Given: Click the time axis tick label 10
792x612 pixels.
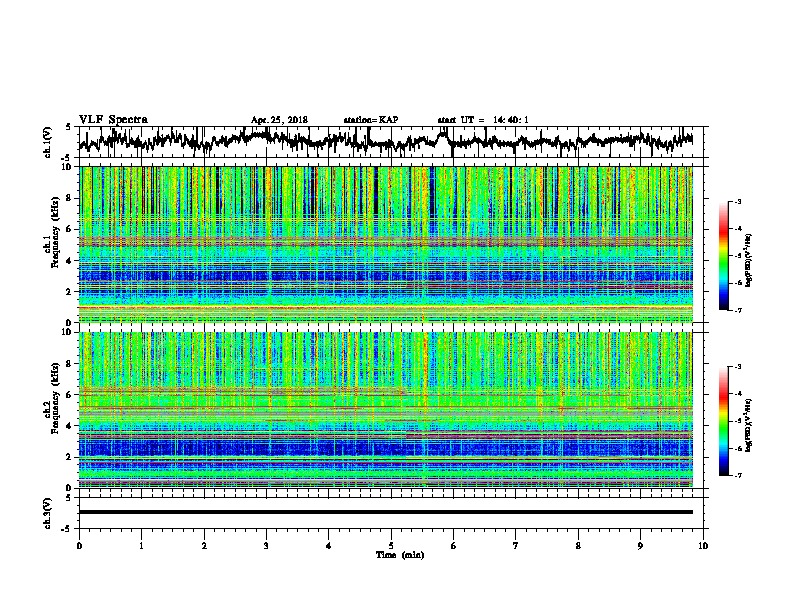Looking at the screenshot, I should coord(703,546).
